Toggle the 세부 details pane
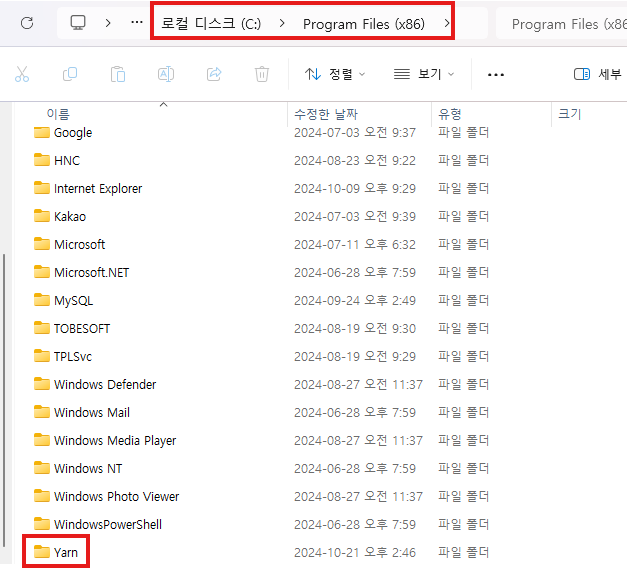Screen dimensions: 627x568 click(598, 74)
